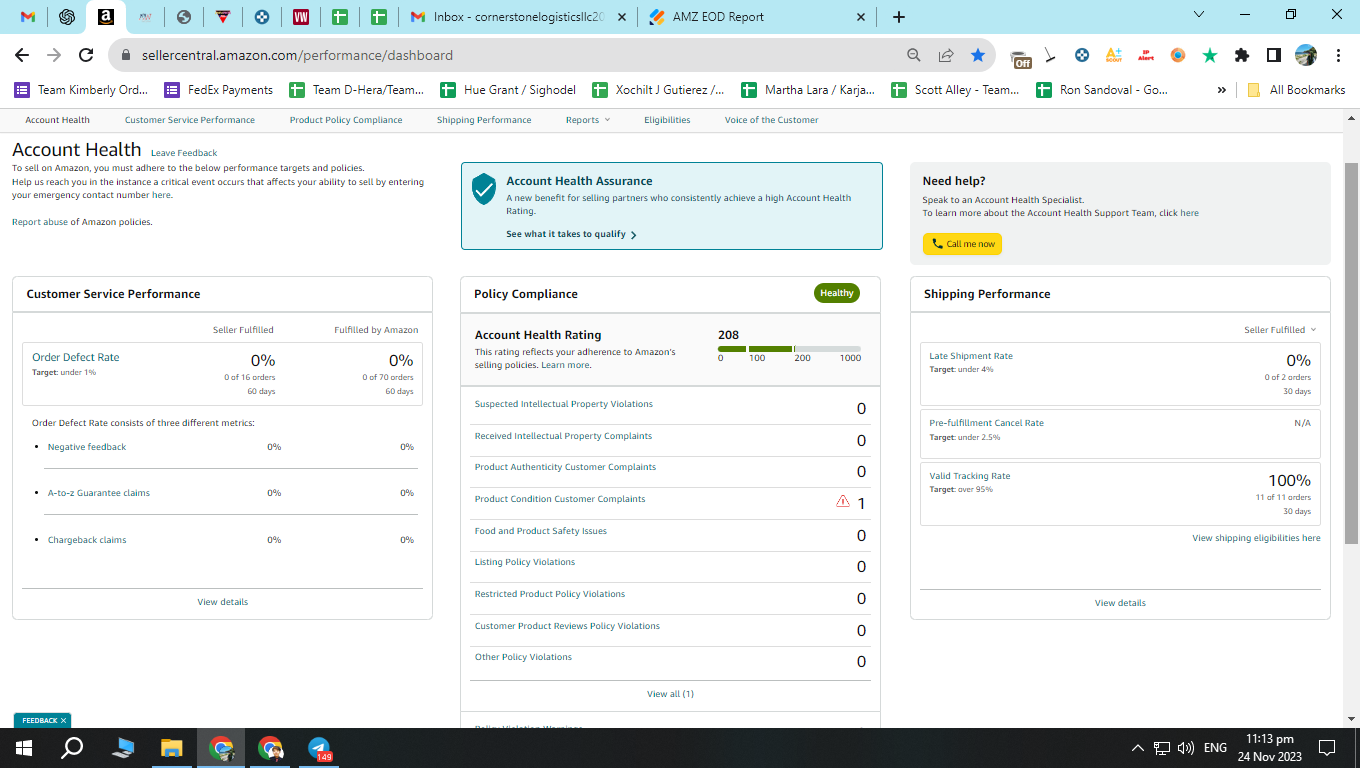The height and width of the screenshot is (768, 1360).
Task: Open the Extensions puzzle menu
Action: 1242,55
